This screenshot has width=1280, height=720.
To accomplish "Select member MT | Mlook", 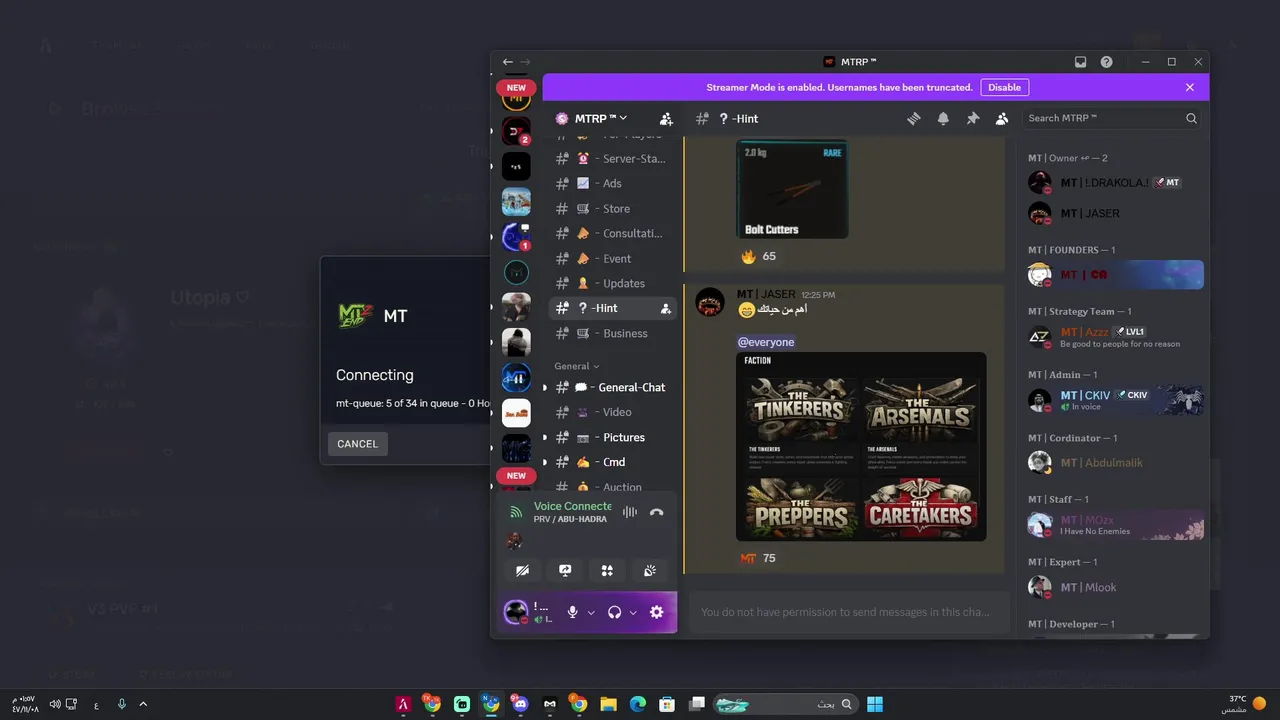I will [x=1114, y=587].
